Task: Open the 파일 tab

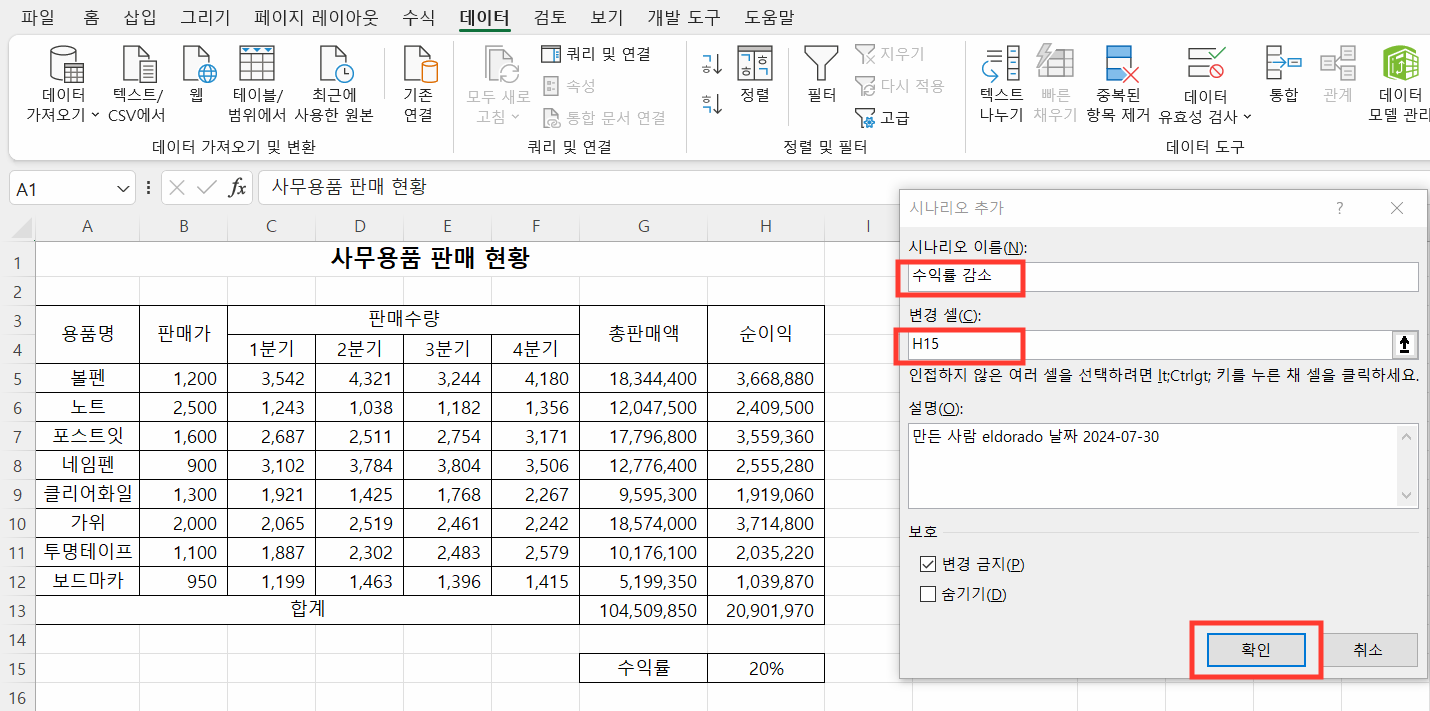Action: coord(38,17)
